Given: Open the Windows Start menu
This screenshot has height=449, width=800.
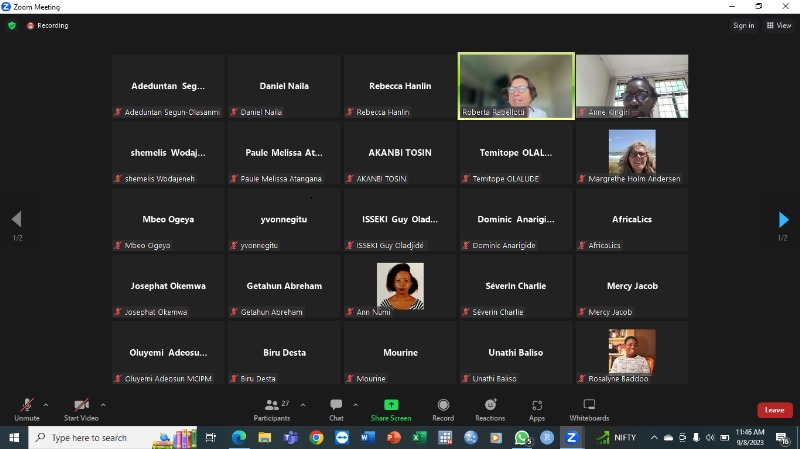Looking at the screenshot, I should point(14,438).
